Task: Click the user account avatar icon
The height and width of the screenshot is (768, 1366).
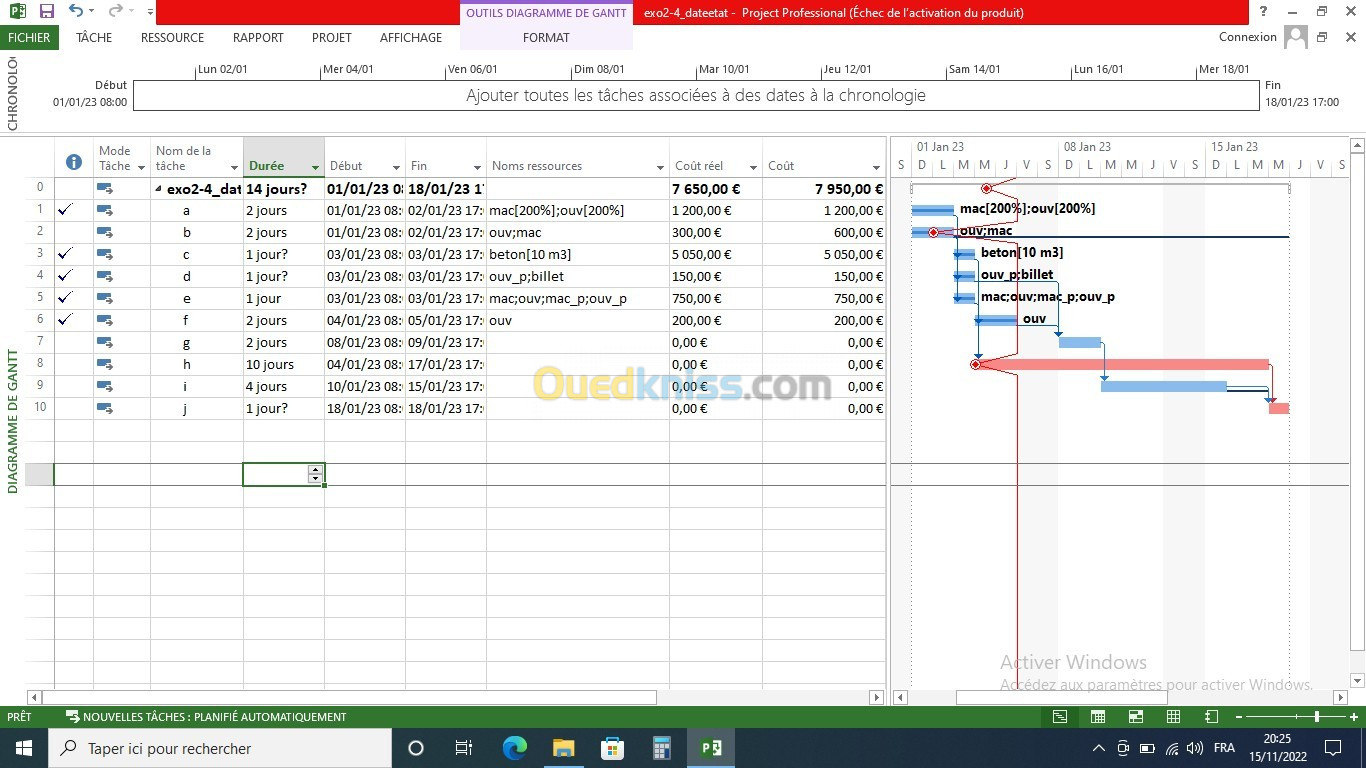Action: (x=1296, y=37)
